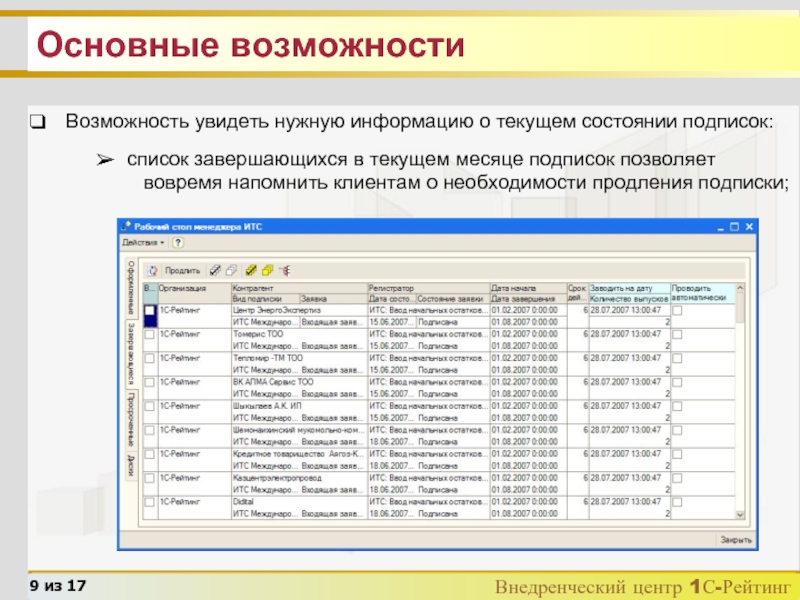Tick the selection checkbox for Шыкылаев А.К. ИП
Screen dimensions: 800x600
coord(149,406)
